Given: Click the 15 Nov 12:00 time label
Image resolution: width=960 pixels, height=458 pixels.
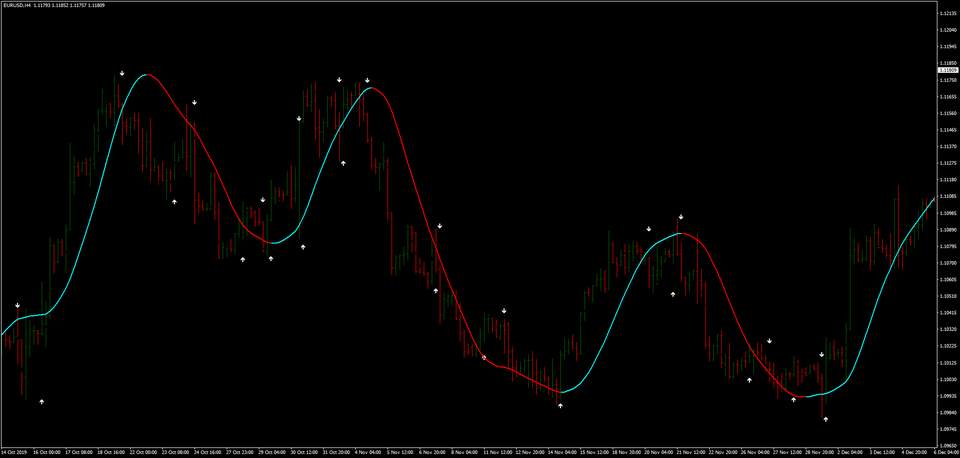Looking at the screenshot, I should point(594,452).
